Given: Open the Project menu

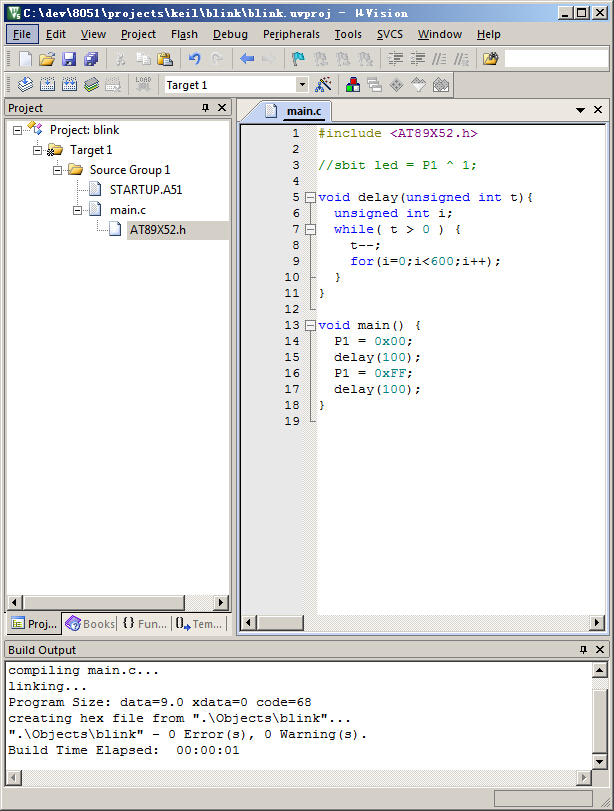Looking at the screenshot, I should tap(138, 34).
